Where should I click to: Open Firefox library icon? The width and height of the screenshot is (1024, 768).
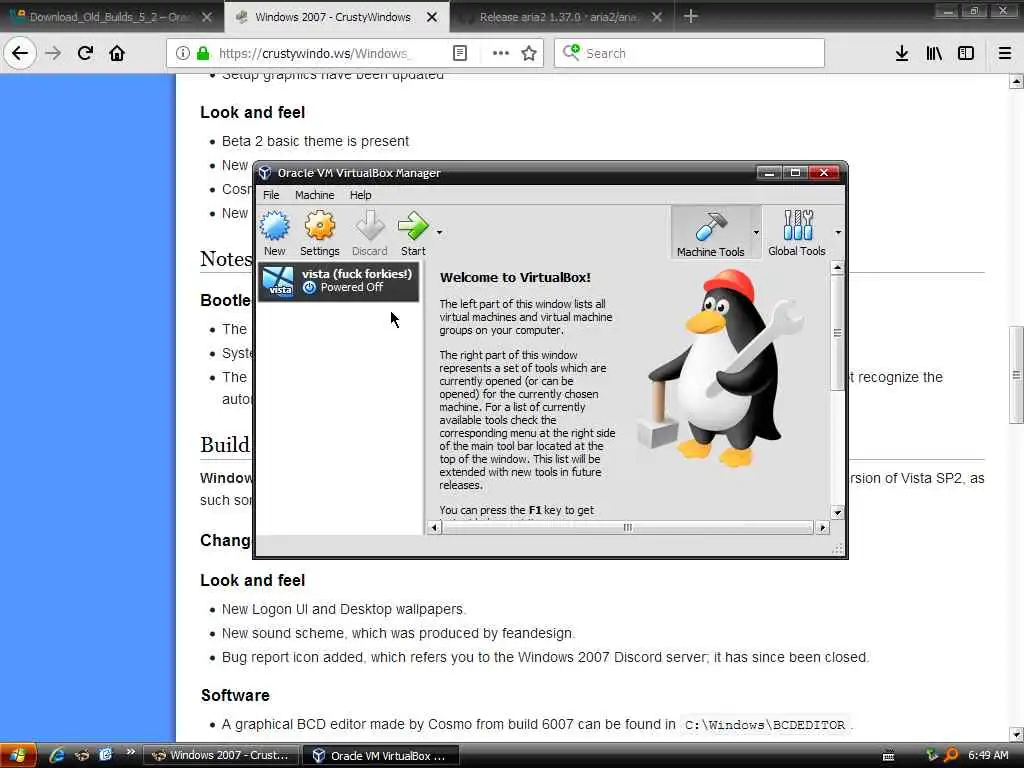(934, 53)
